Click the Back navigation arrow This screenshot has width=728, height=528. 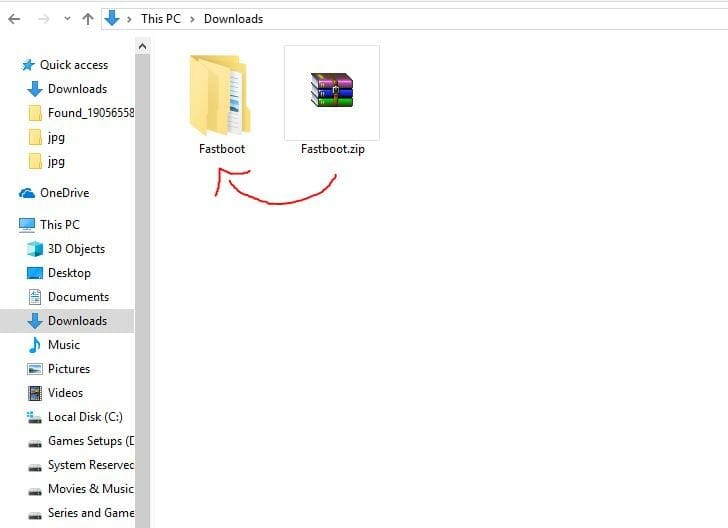[14, 19]
